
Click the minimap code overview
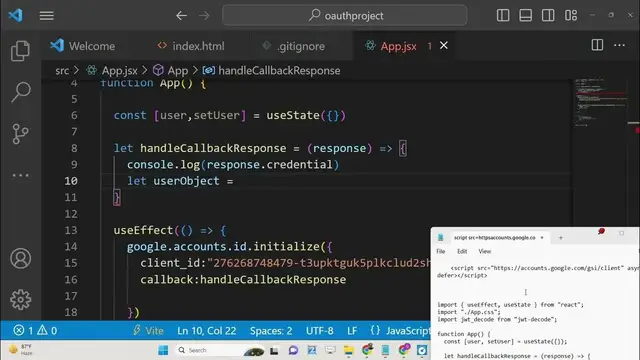point(601,103)
